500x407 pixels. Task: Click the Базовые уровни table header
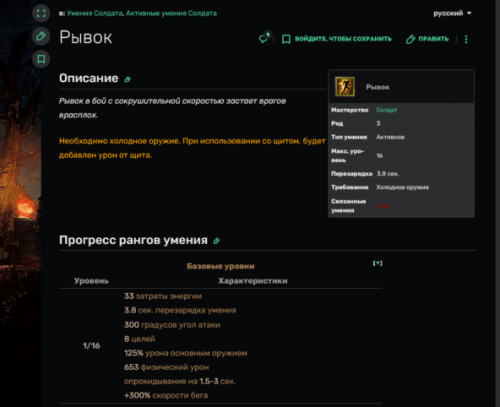pyautogui.click(x=221, y=266)
